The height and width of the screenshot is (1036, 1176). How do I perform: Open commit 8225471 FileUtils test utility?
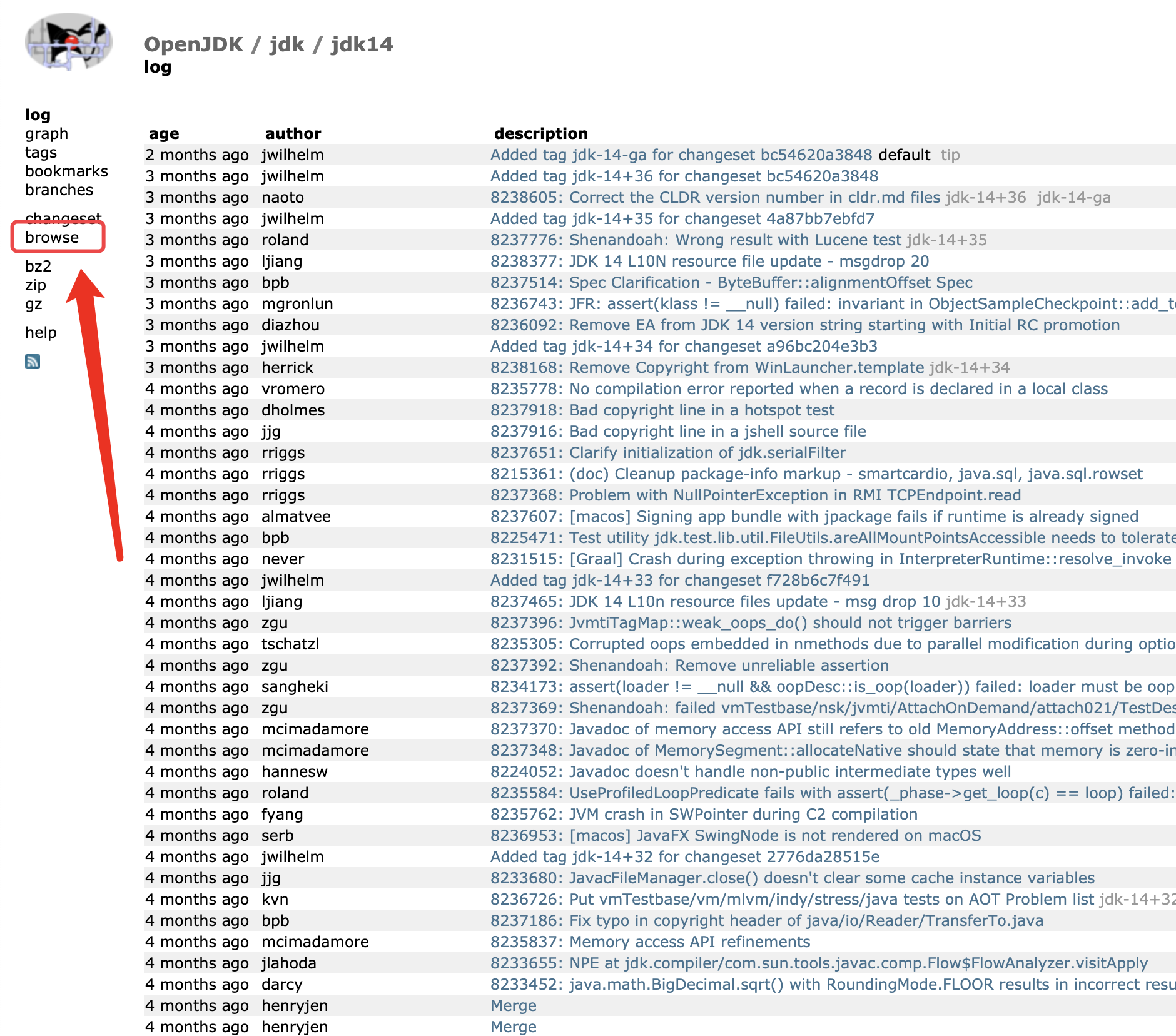coord(833,538)
